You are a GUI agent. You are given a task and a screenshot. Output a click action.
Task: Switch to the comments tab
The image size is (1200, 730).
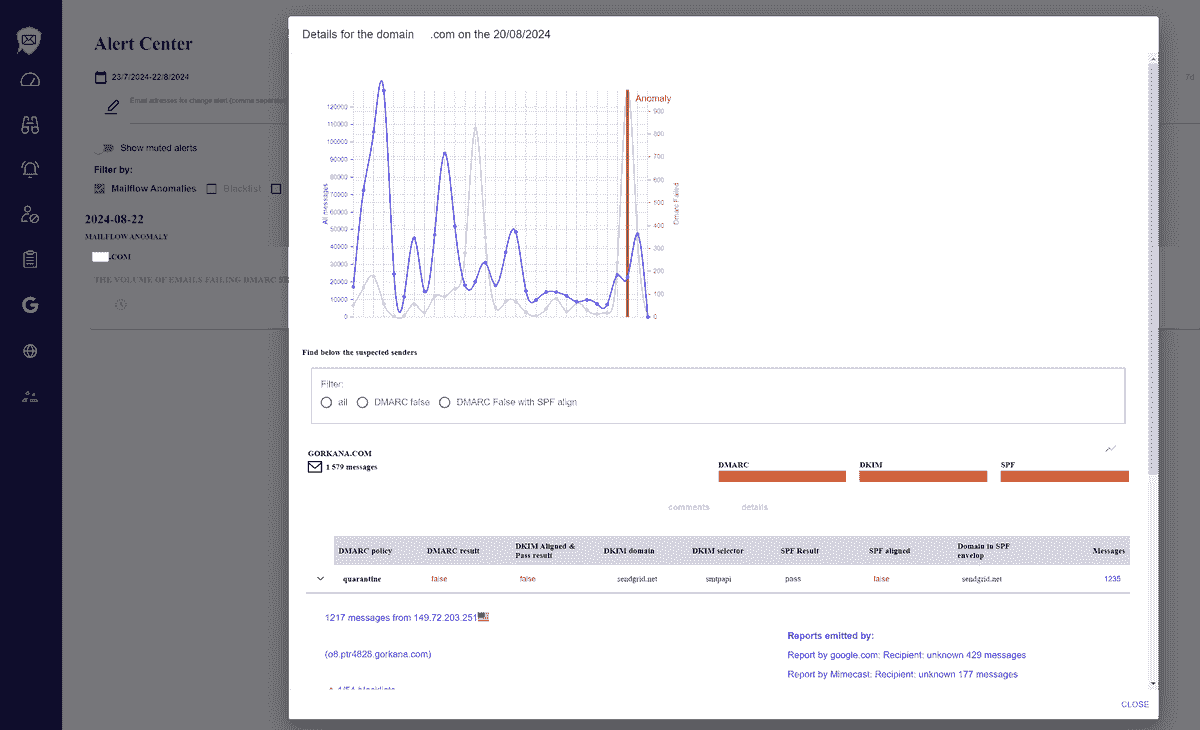(x=689, y=507)
